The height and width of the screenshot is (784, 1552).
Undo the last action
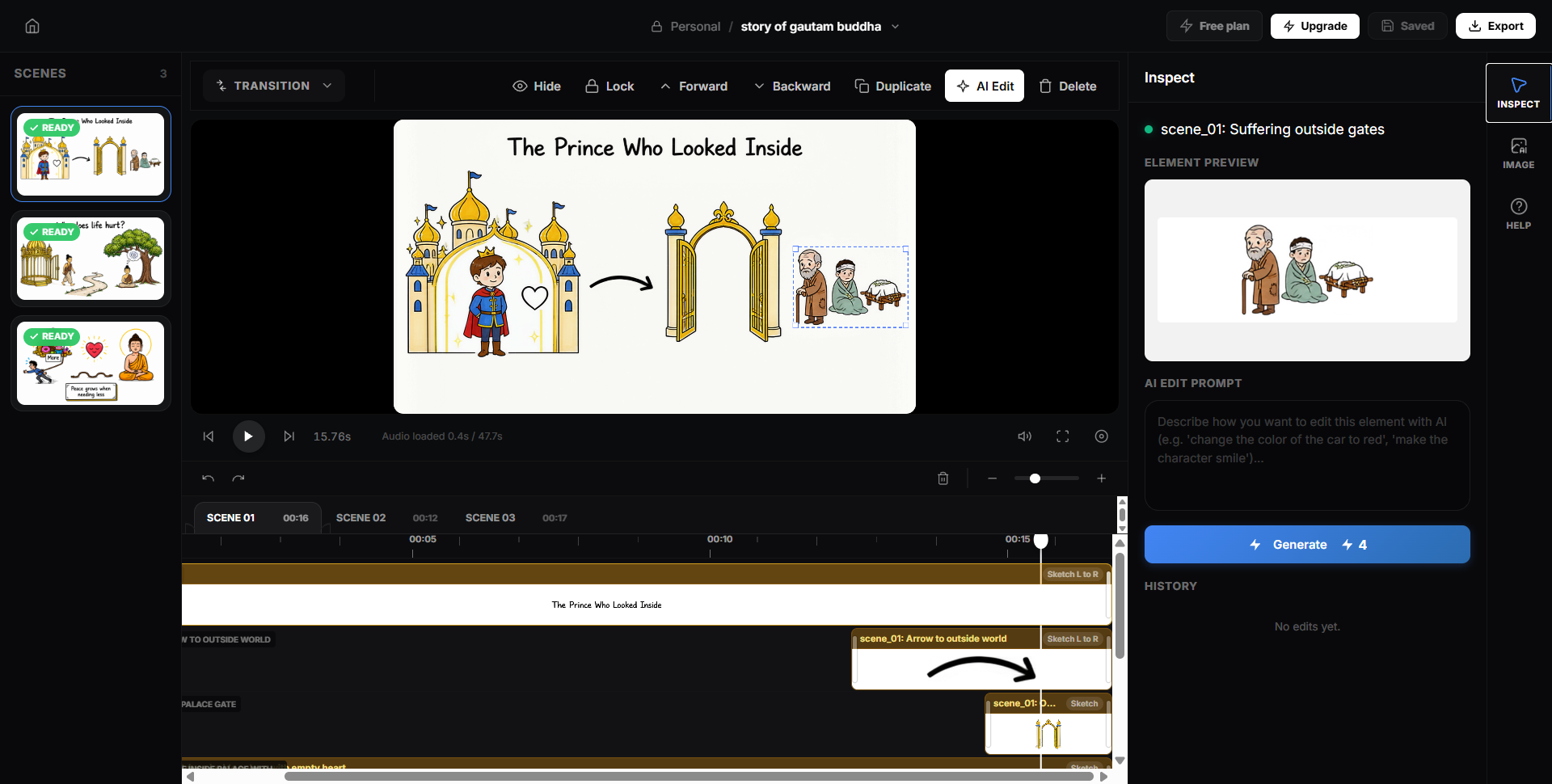tap(208, 478)
